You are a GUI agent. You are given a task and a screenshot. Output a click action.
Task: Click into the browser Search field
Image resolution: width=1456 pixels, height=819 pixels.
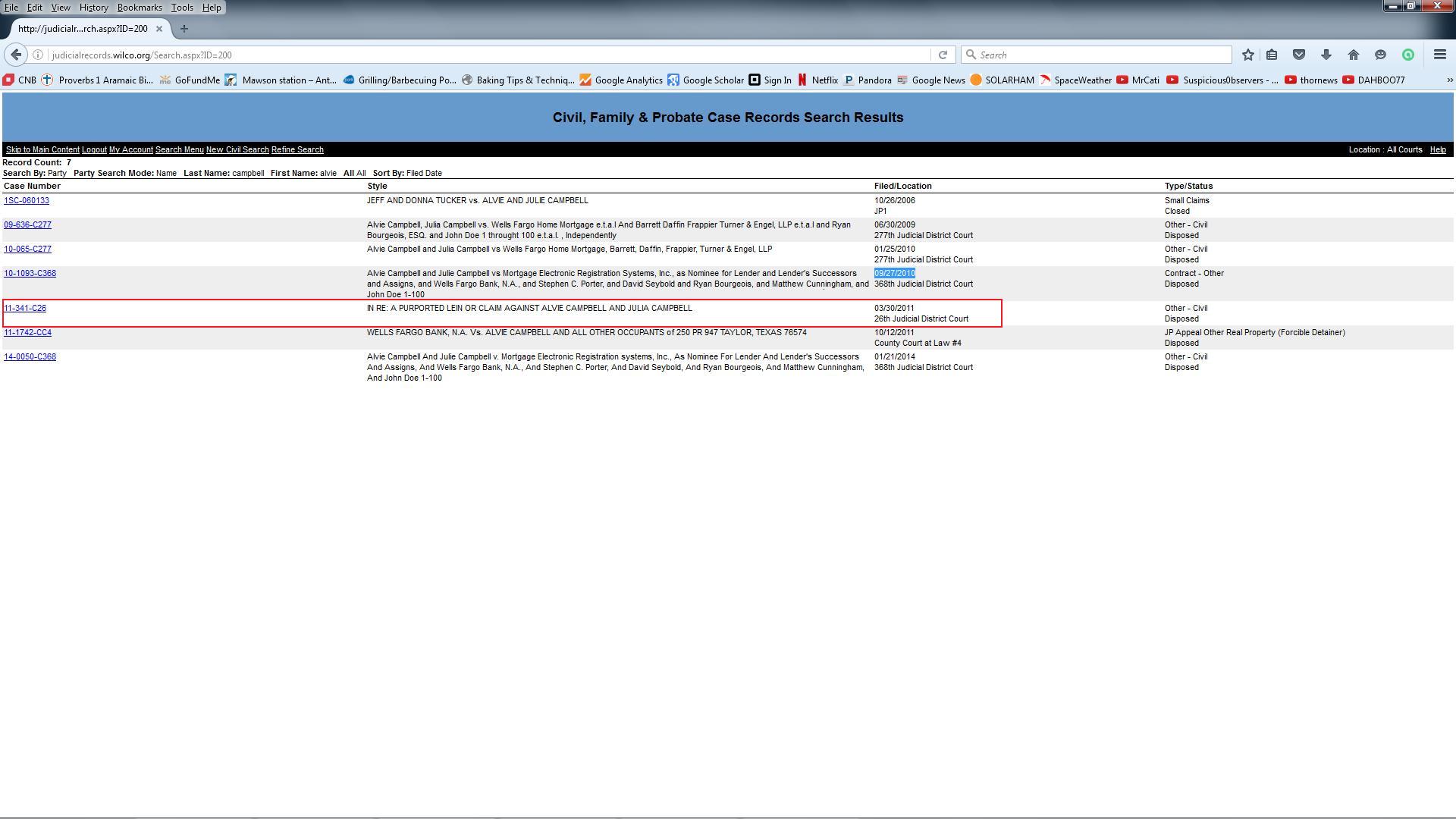pyautogui.click(x=1100, y=55)
